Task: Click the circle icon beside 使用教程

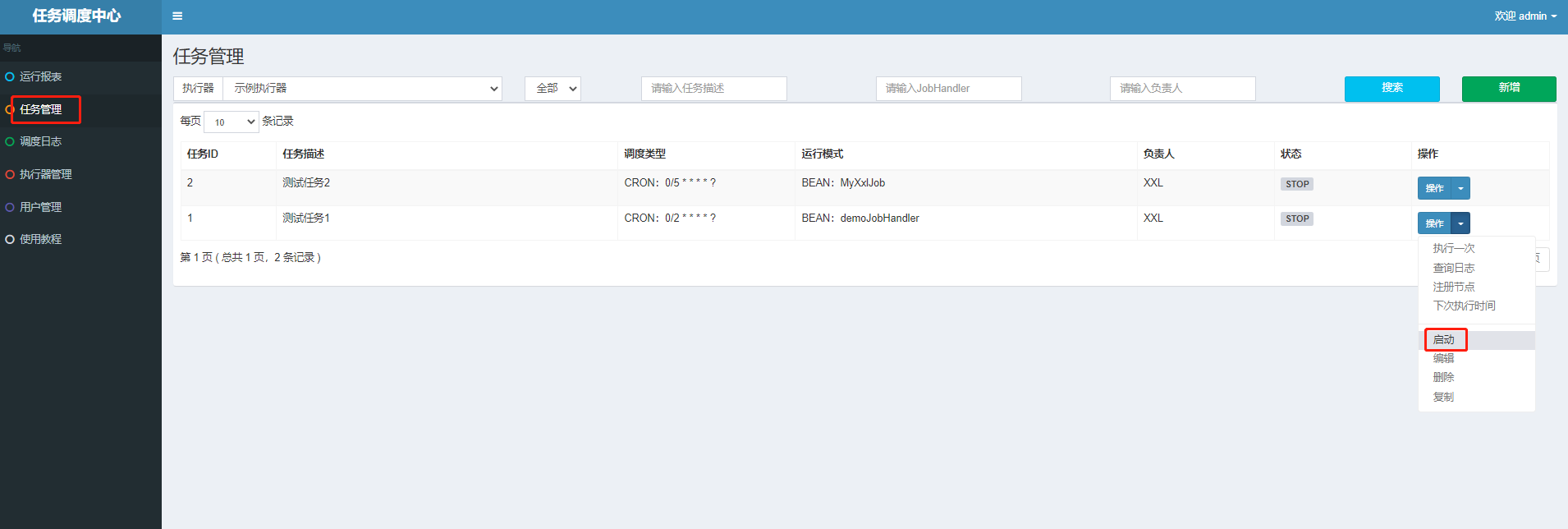Action: pyautogui.click(x=10, y=239)
